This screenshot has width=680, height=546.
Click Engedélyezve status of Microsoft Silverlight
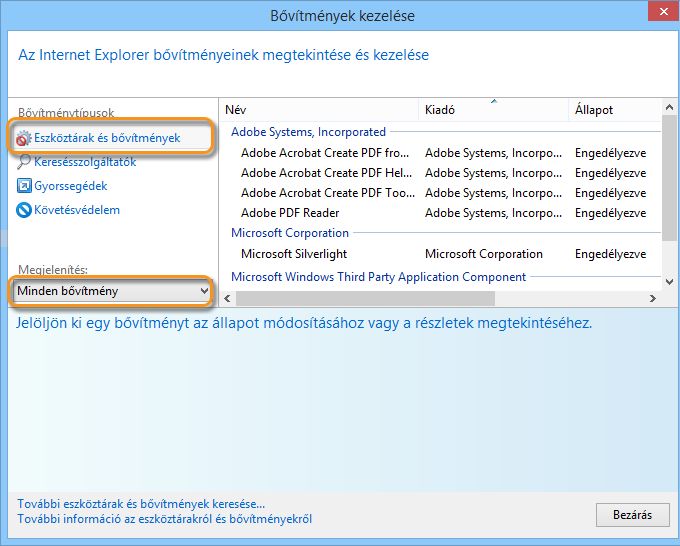pyautogui.click(x=610, y=254)
